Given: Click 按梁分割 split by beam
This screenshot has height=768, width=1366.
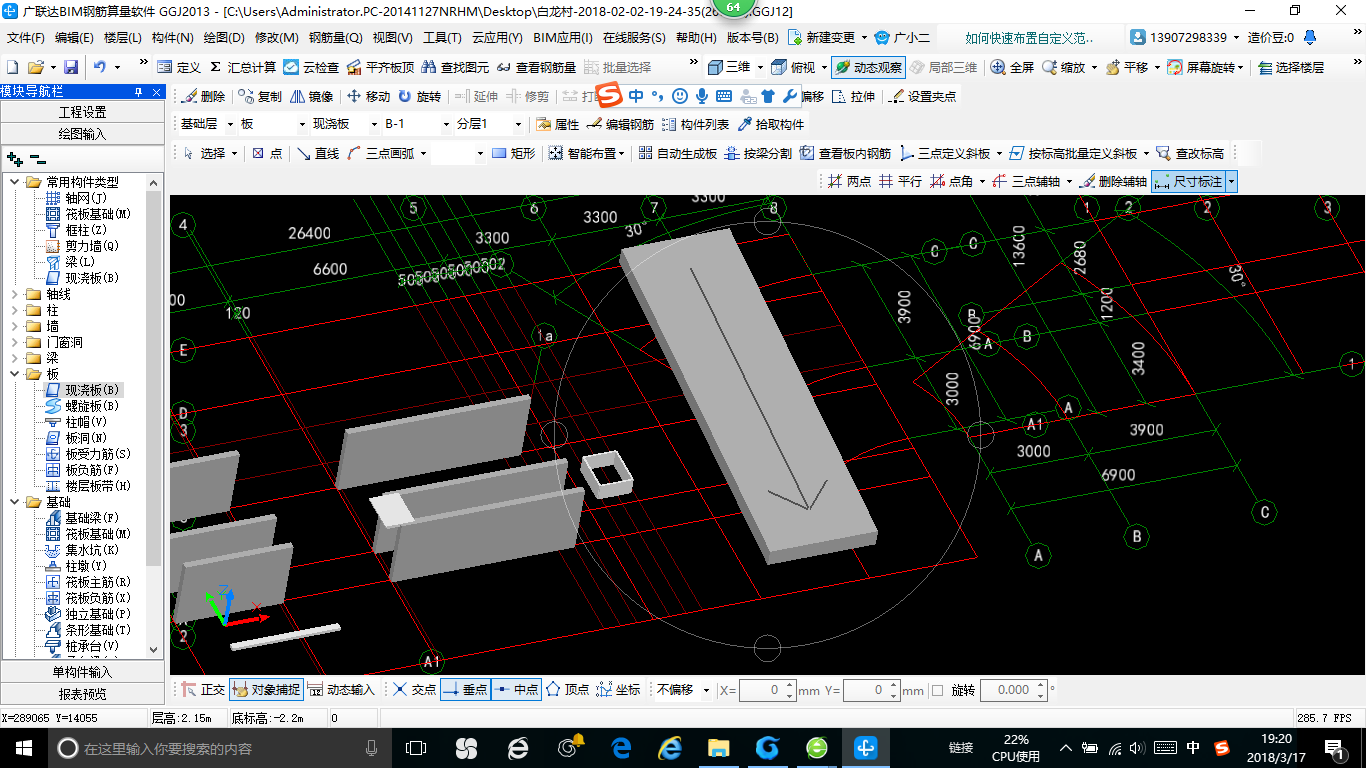Looking at the screenshot, I should (x=758, y=153).
